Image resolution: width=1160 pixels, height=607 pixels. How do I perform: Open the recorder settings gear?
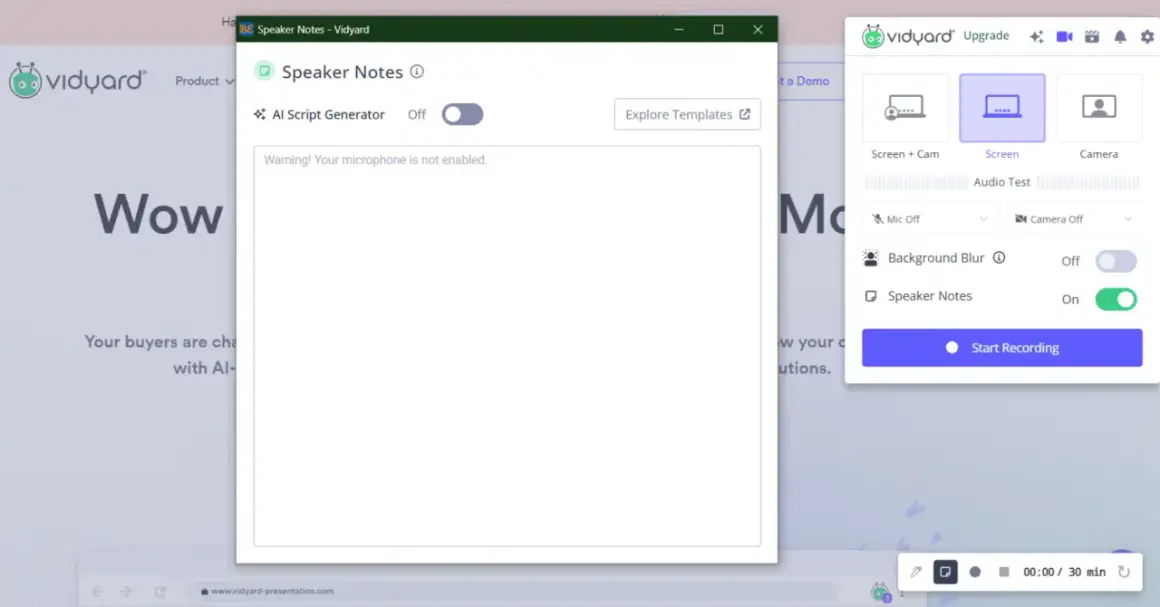click(1147, 36)
